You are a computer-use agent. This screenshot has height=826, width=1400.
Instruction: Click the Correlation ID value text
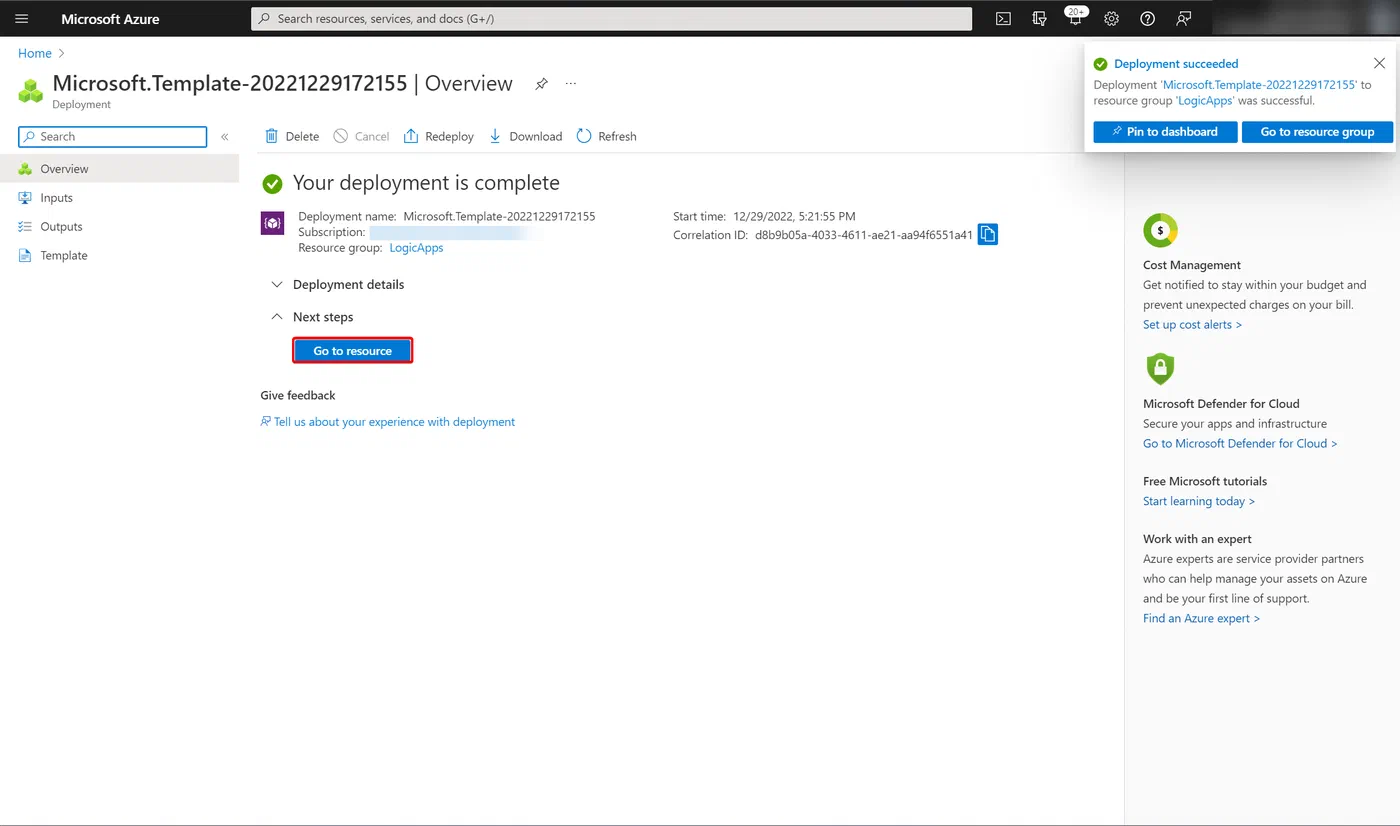(x=864, y=236)
